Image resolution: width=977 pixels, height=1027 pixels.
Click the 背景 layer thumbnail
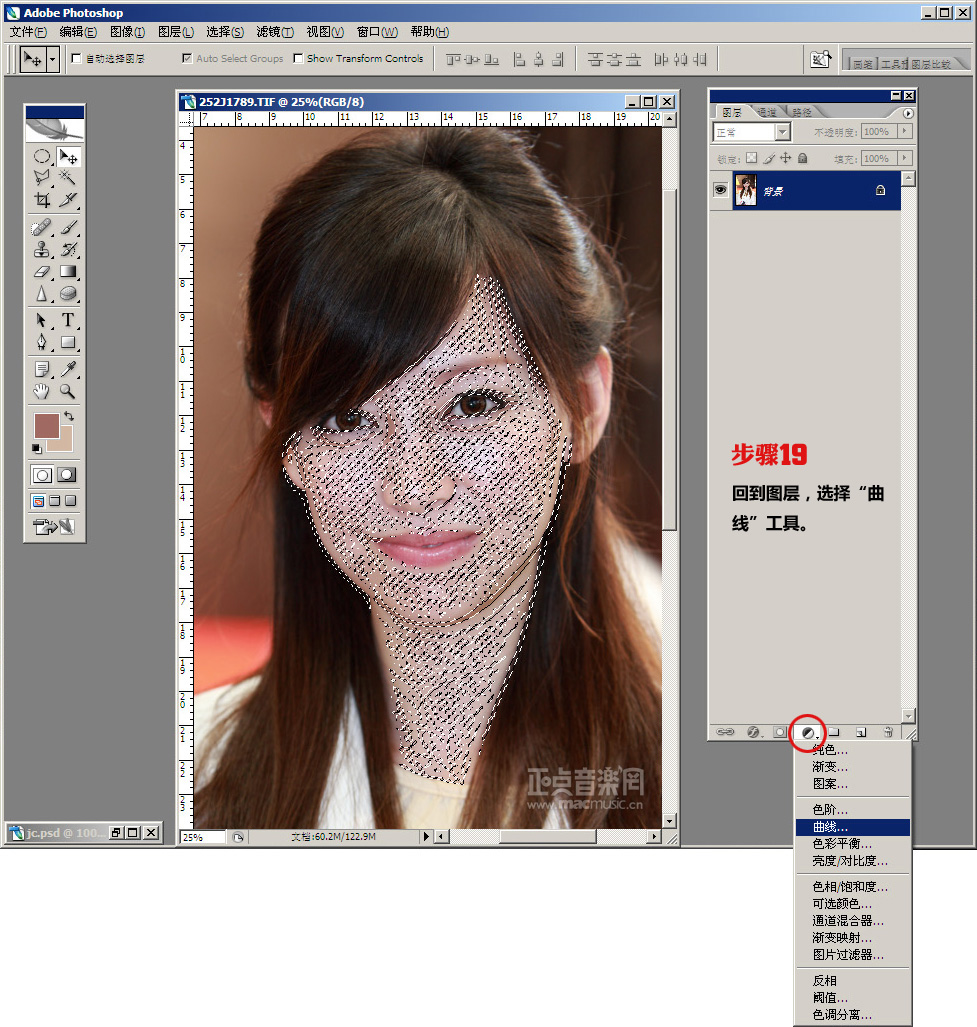point(746,190)
